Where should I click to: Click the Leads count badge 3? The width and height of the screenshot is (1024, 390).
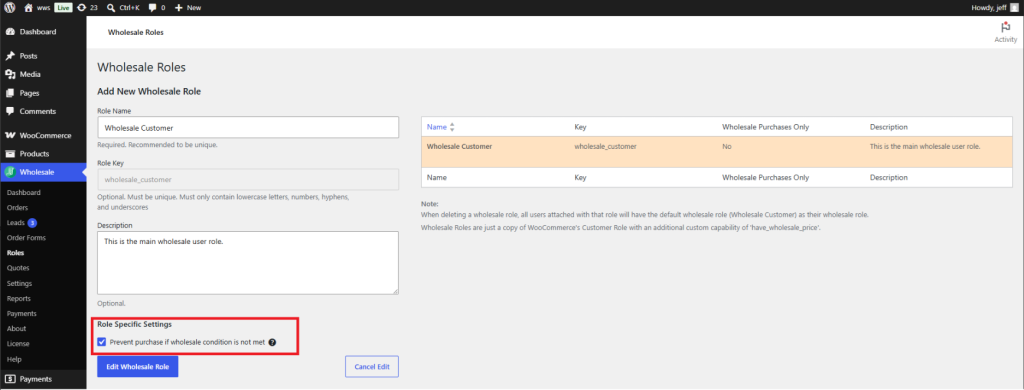click(32, 223)
